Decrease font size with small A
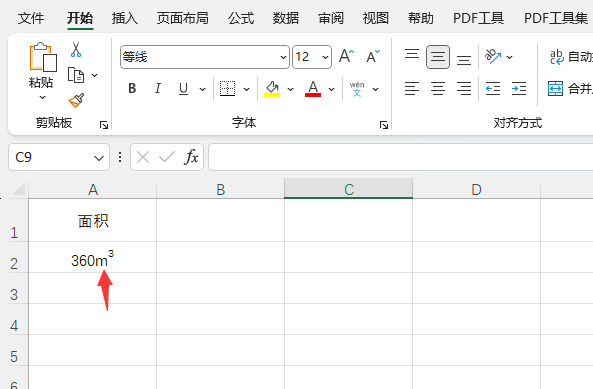 click(x=373, y=57)
